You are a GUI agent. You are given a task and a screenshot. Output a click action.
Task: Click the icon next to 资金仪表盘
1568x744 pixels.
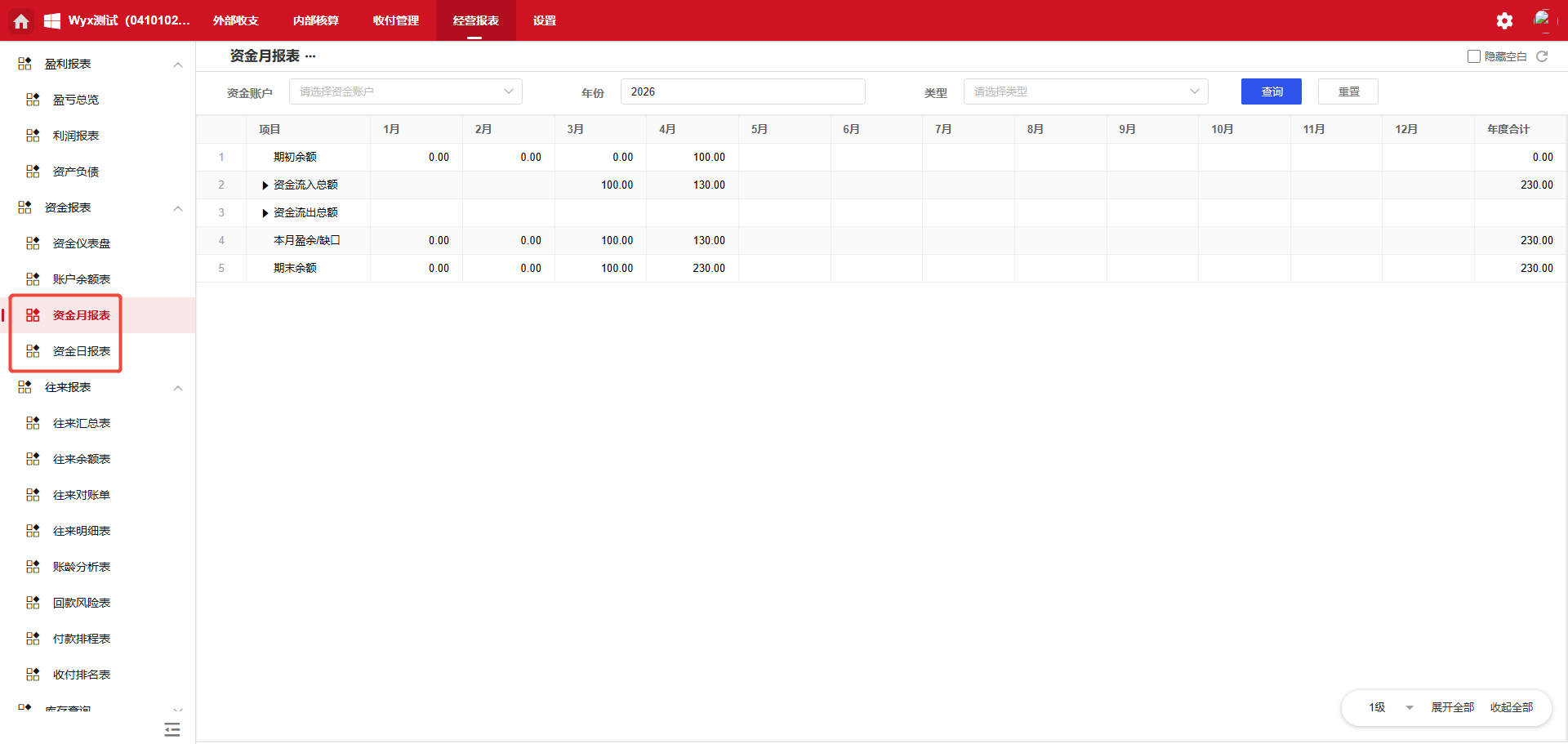click(x=33, y=243)
